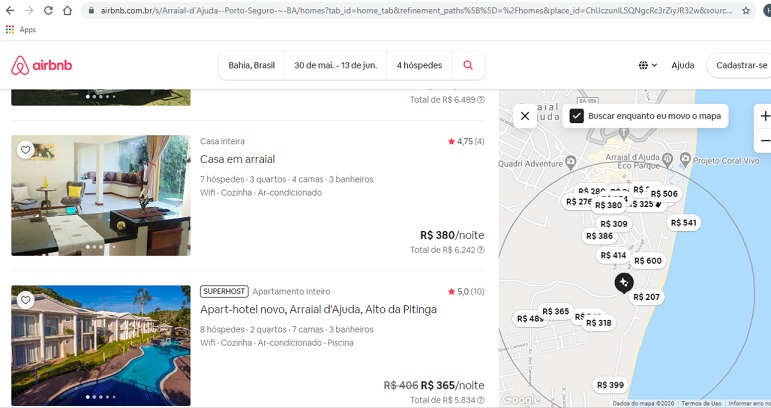Click the red search magnifier button
This screenshot has height=408, width=771.
pyautogui.click(x=468, y=65)
